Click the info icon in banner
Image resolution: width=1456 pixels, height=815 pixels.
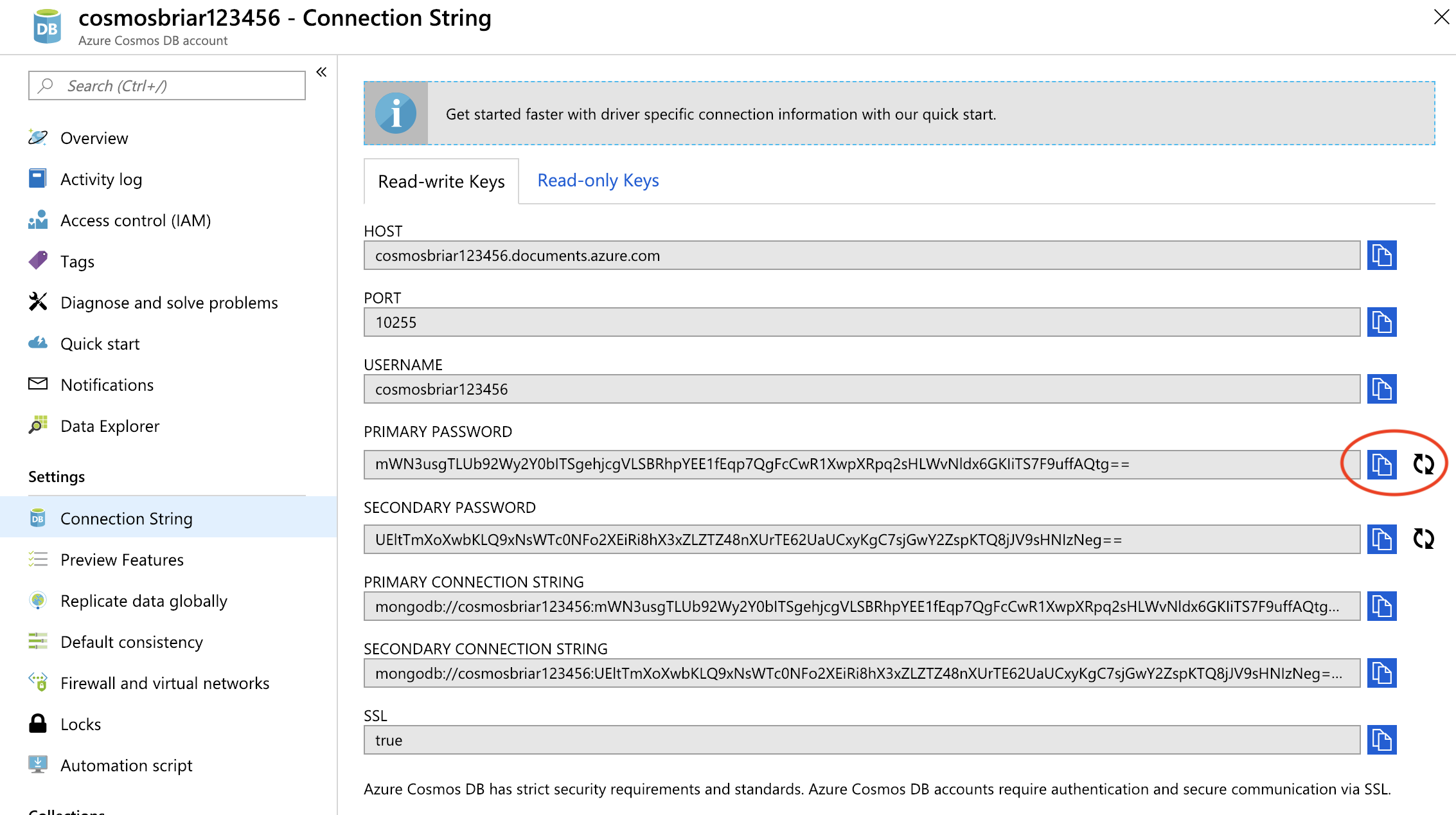pos(396,113)
